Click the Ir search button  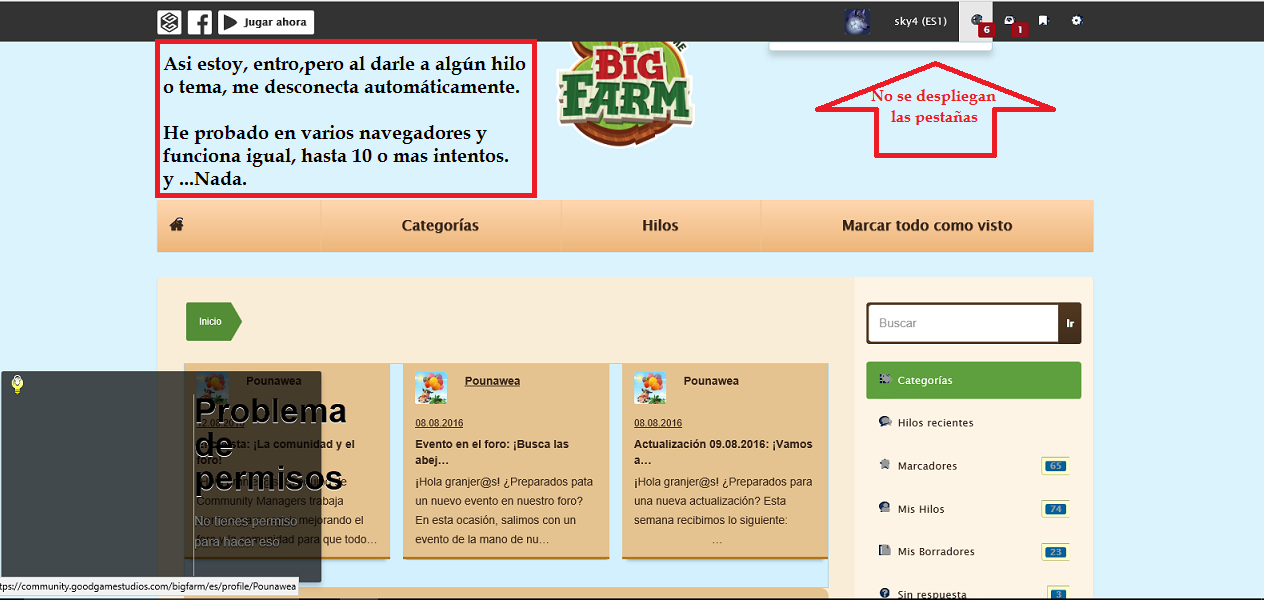click(1070, 323)
